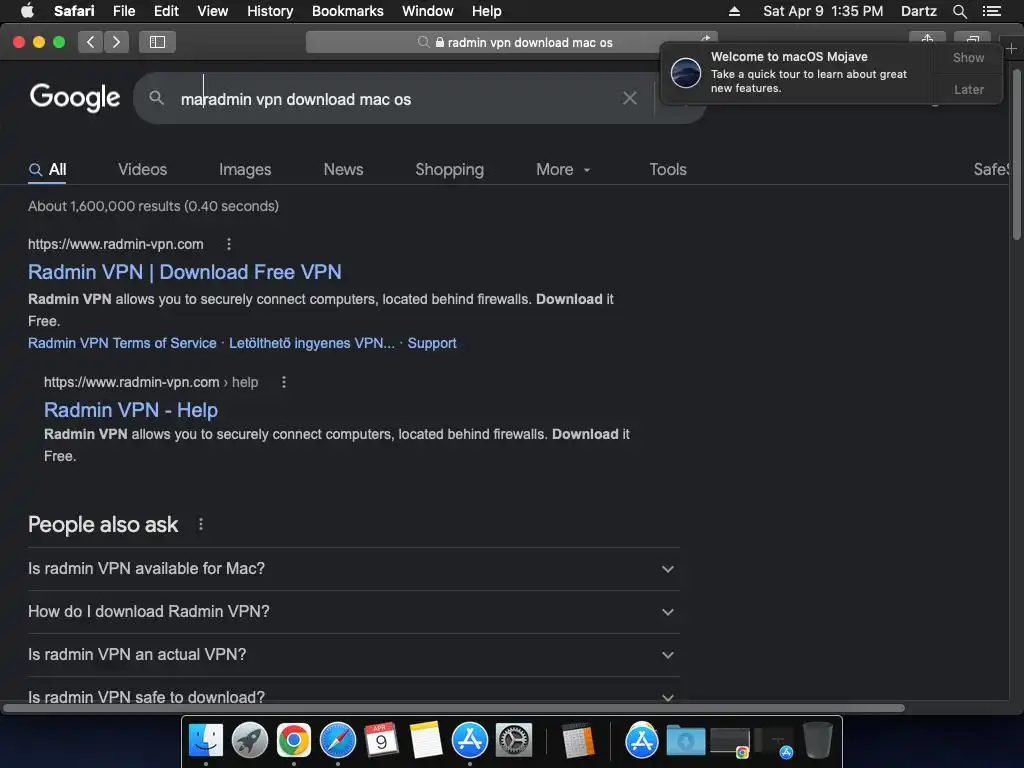Open the View menu

point(212,11)
